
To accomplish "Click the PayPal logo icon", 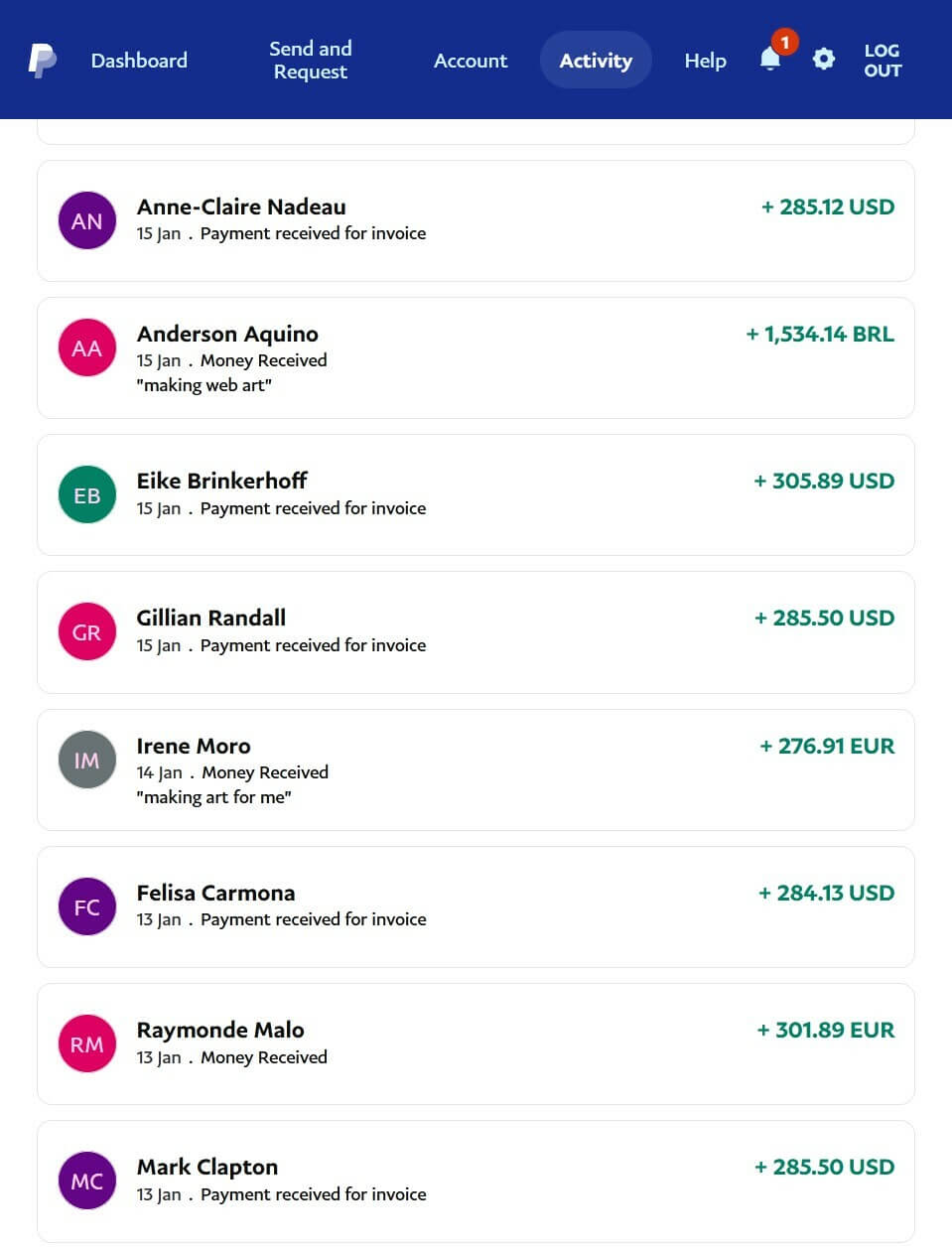I will 42,61.
